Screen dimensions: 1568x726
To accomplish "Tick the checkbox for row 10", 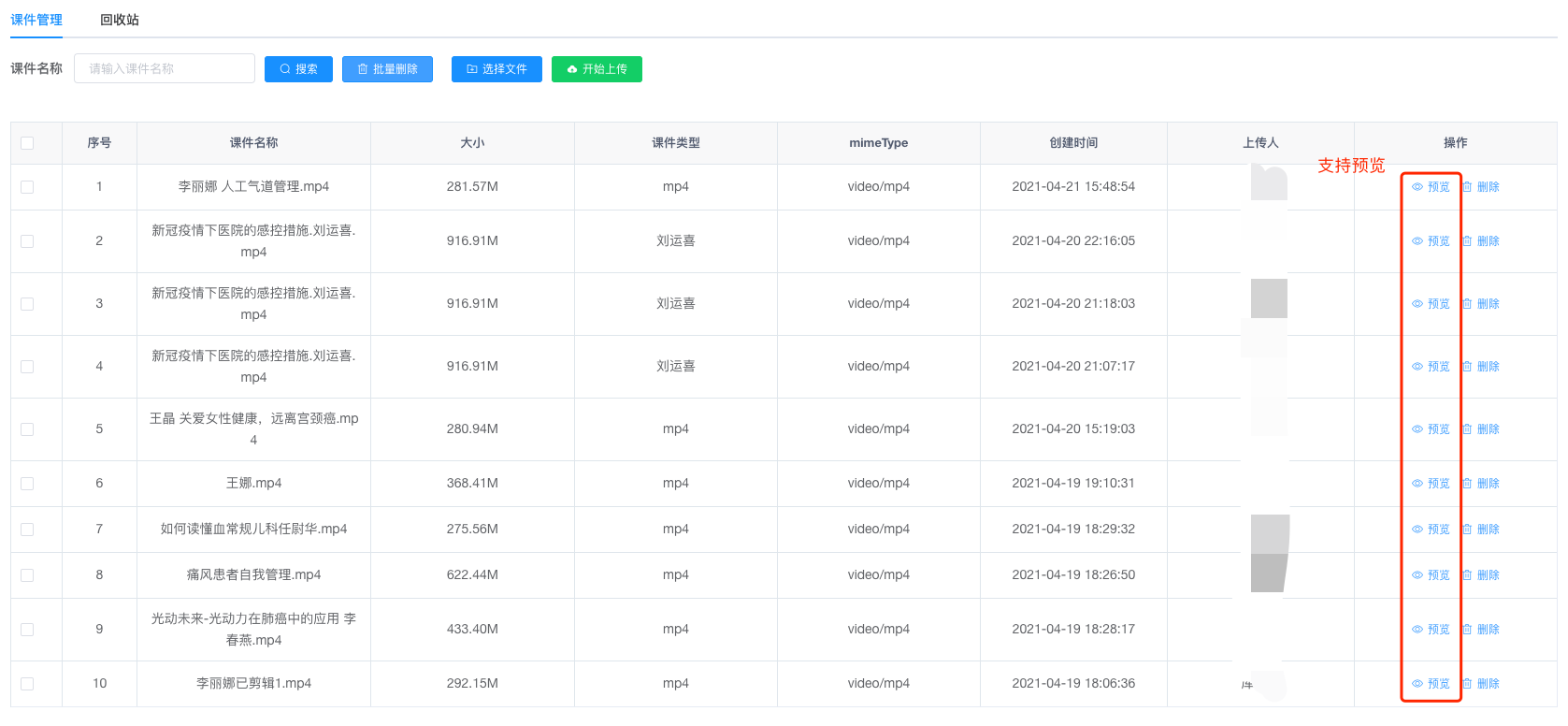I will 27,684.
